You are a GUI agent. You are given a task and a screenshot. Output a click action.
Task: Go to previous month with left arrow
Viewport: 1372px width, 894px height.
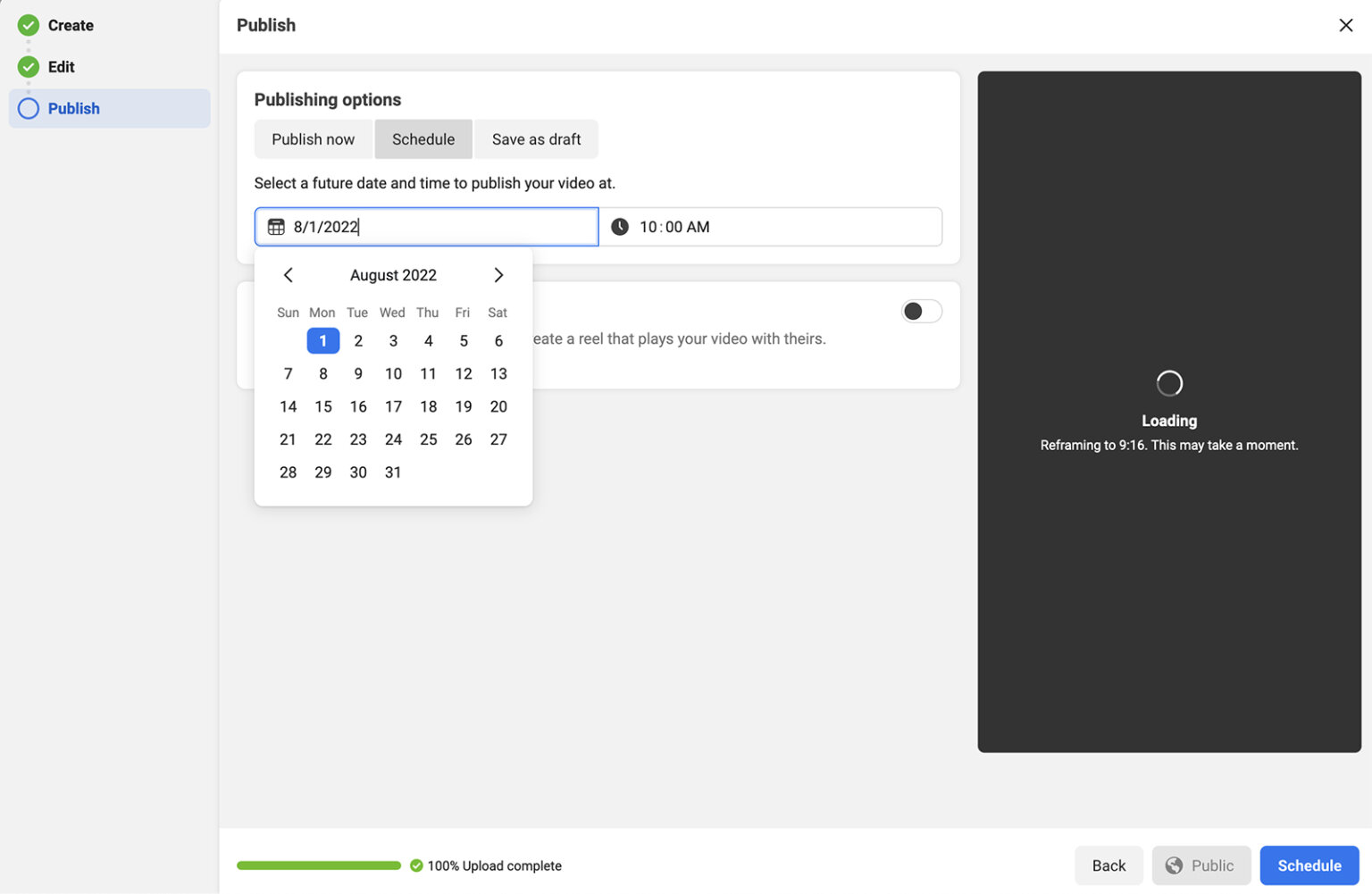(x=288, y=275)
